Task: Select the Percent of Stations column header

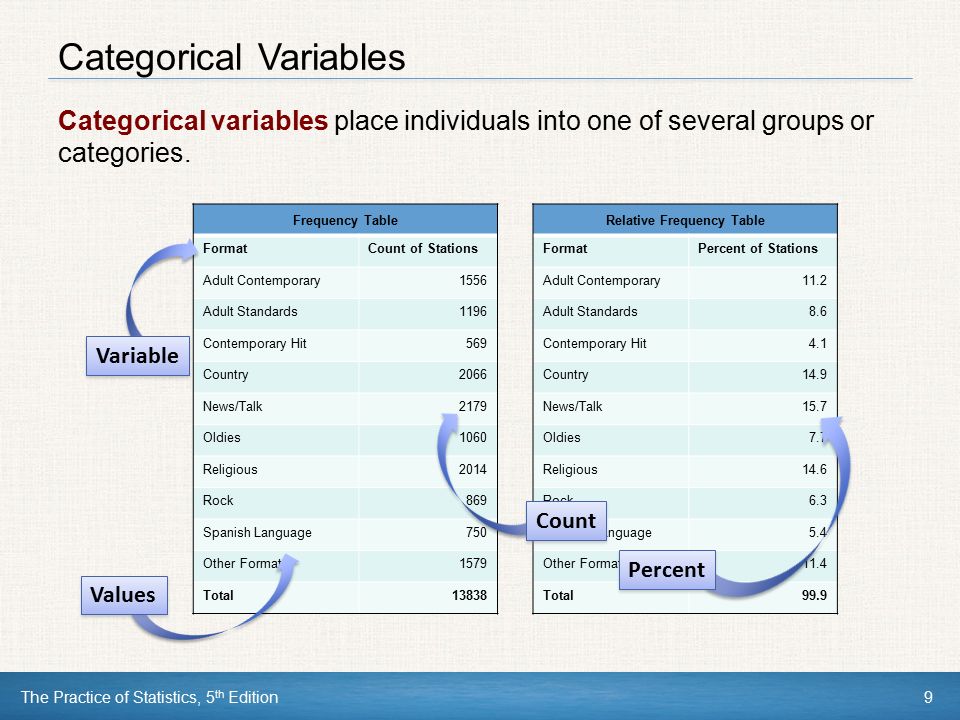Action: 757,249
